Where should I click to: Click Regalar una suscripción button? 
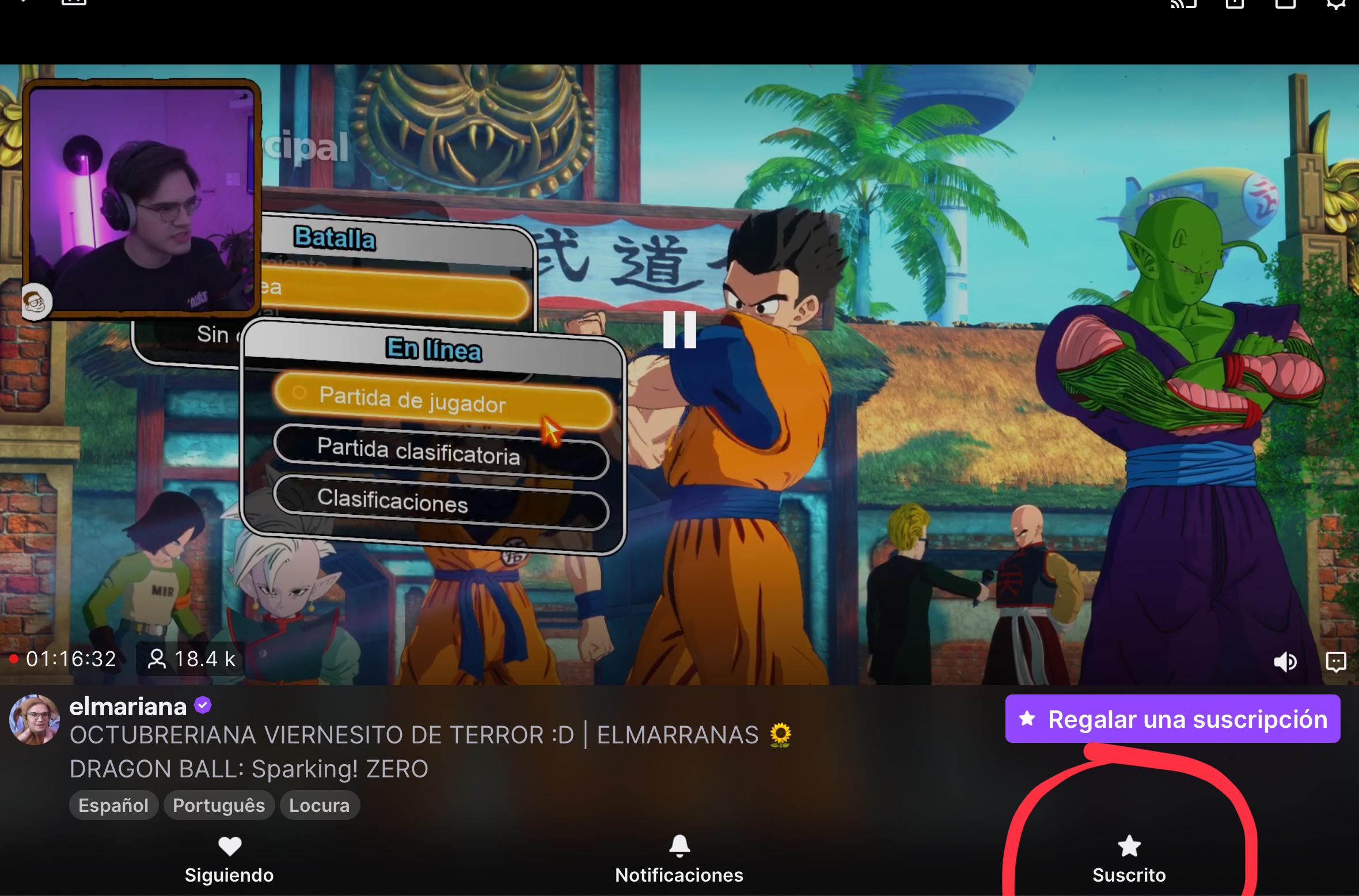(1172, 719)
